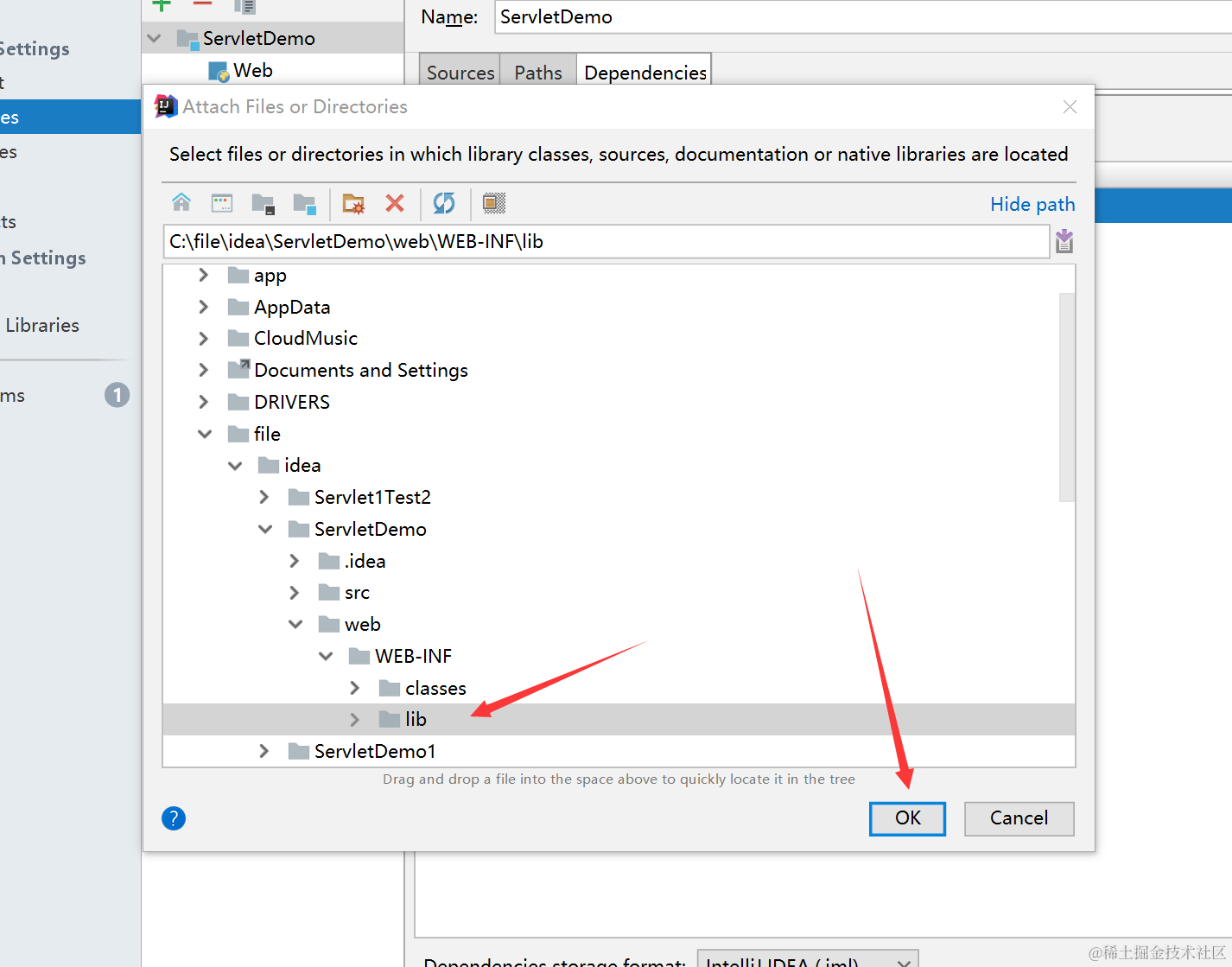Viewport: 1232px width, 967px height.
Task: Select the WEB-INF folder
Action: (x=413, y=656)
